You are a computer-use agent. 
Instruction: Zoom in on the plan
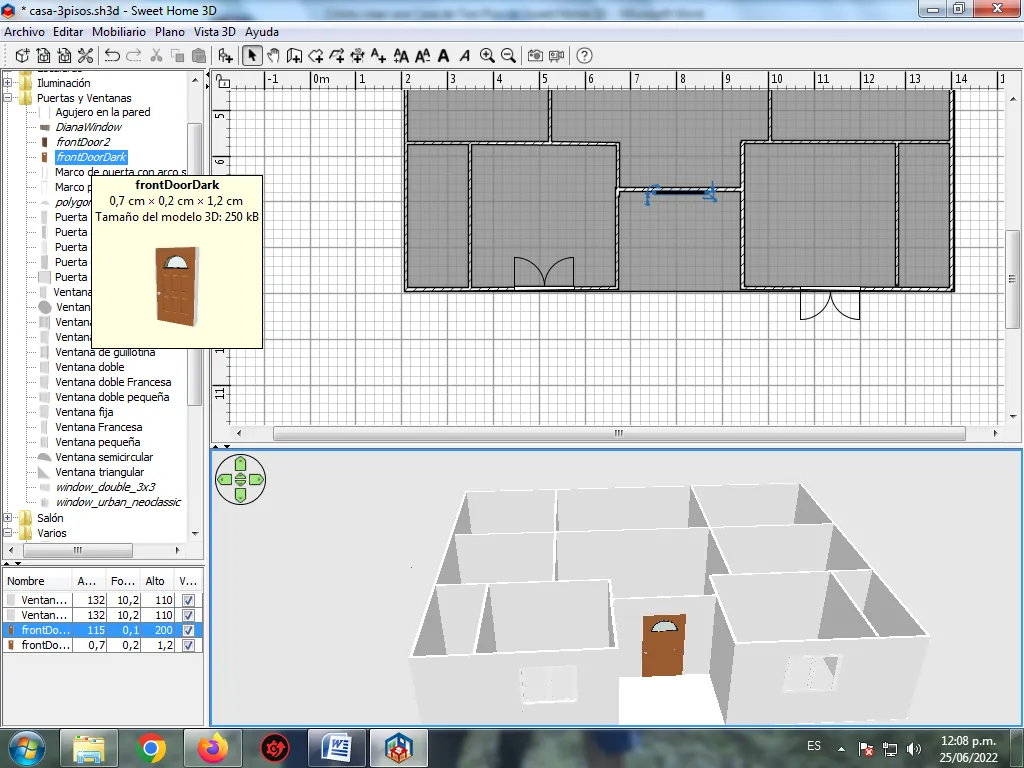(x=487, y=56)
